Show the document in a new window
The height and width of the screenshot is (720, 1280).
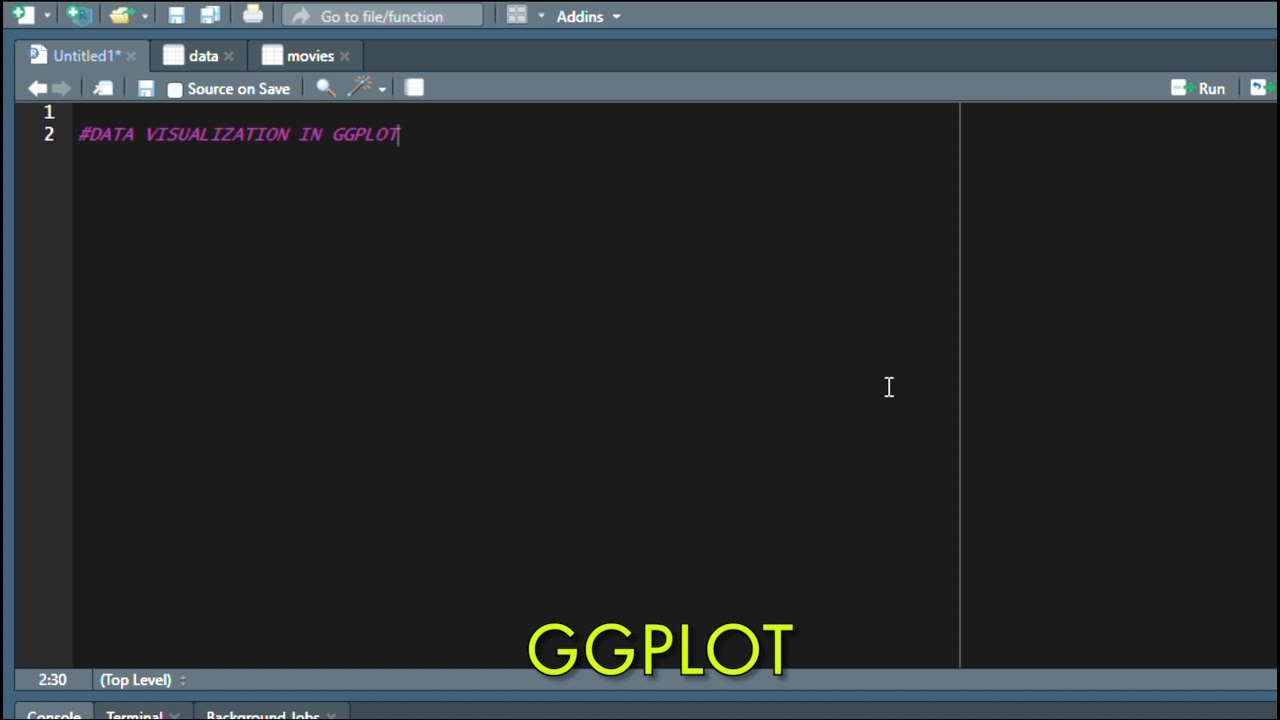coord(103,88)
